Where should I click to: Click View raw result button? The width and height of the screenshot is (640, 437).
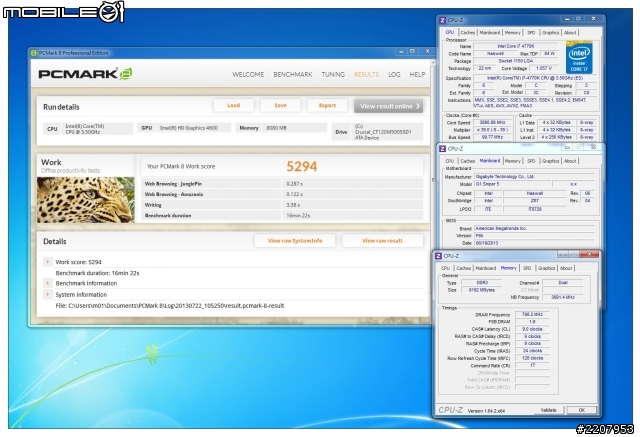point(382,241)
